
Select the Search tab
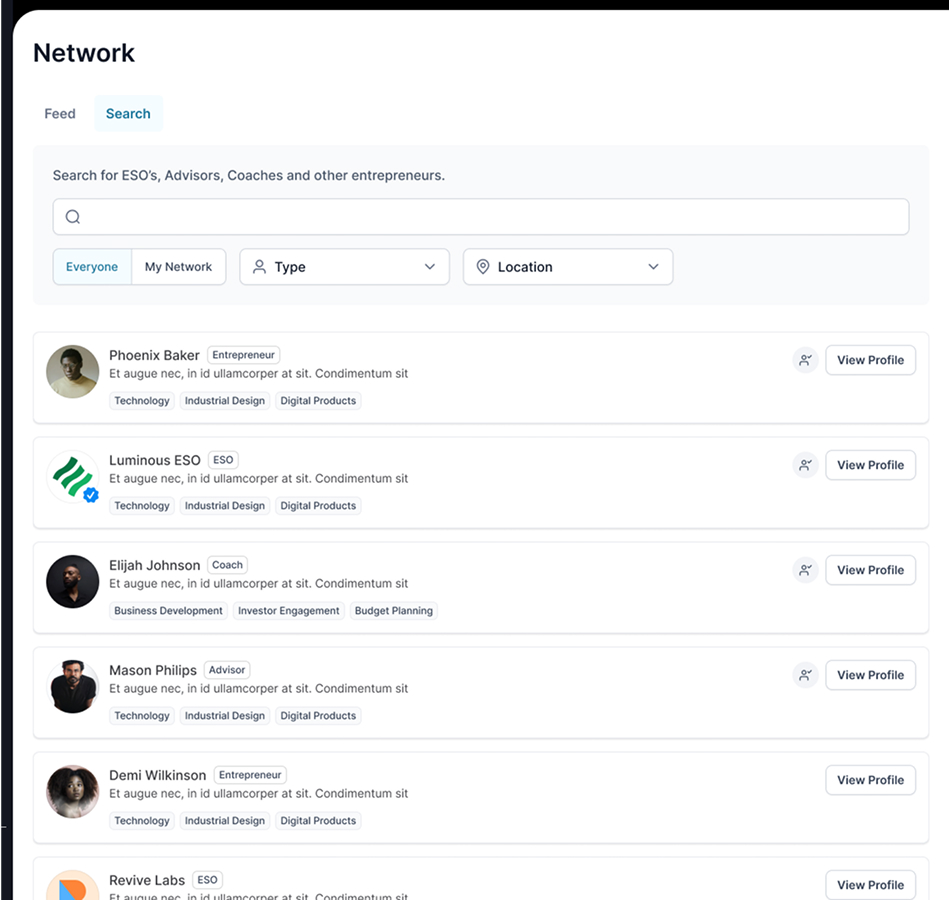tap(128, 114)
